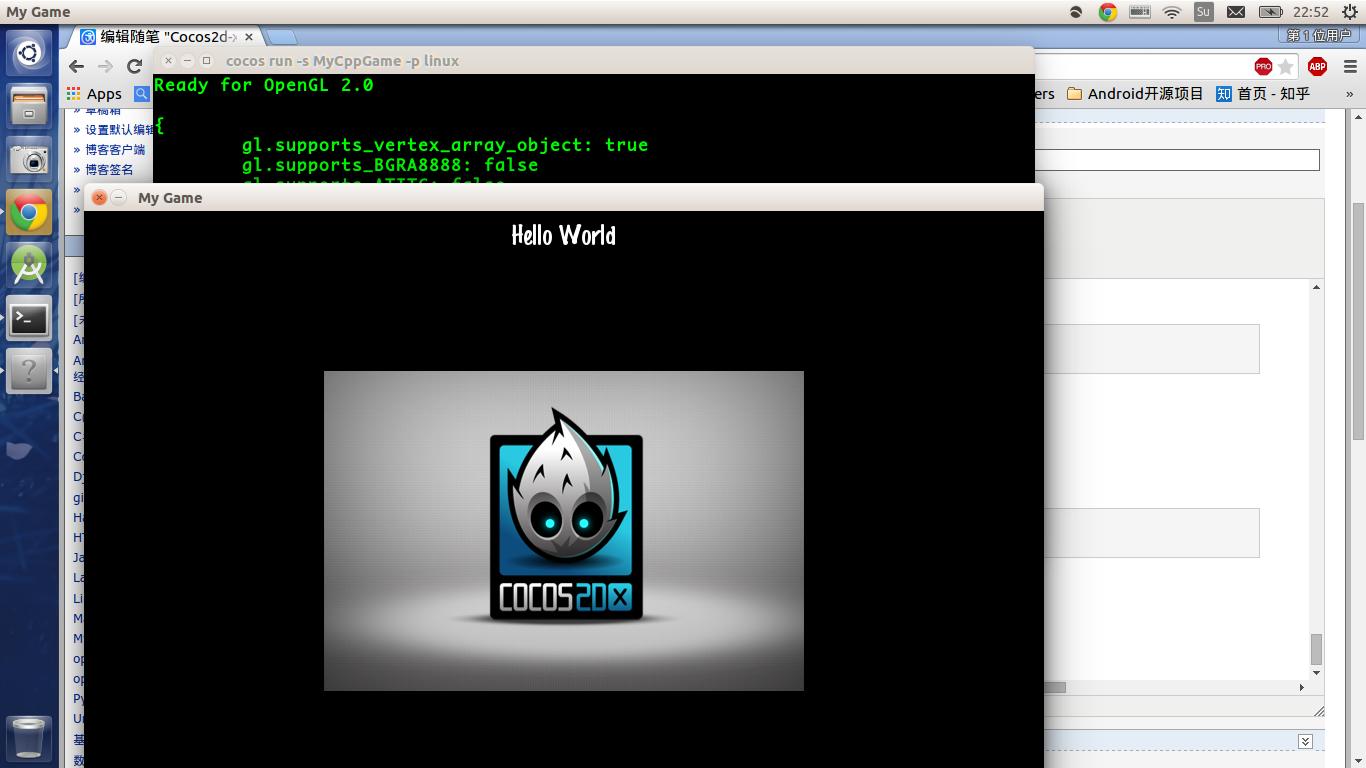The image size is (1366, 768).
Task: Open the Trash in the dock
Action: [29, 739]
